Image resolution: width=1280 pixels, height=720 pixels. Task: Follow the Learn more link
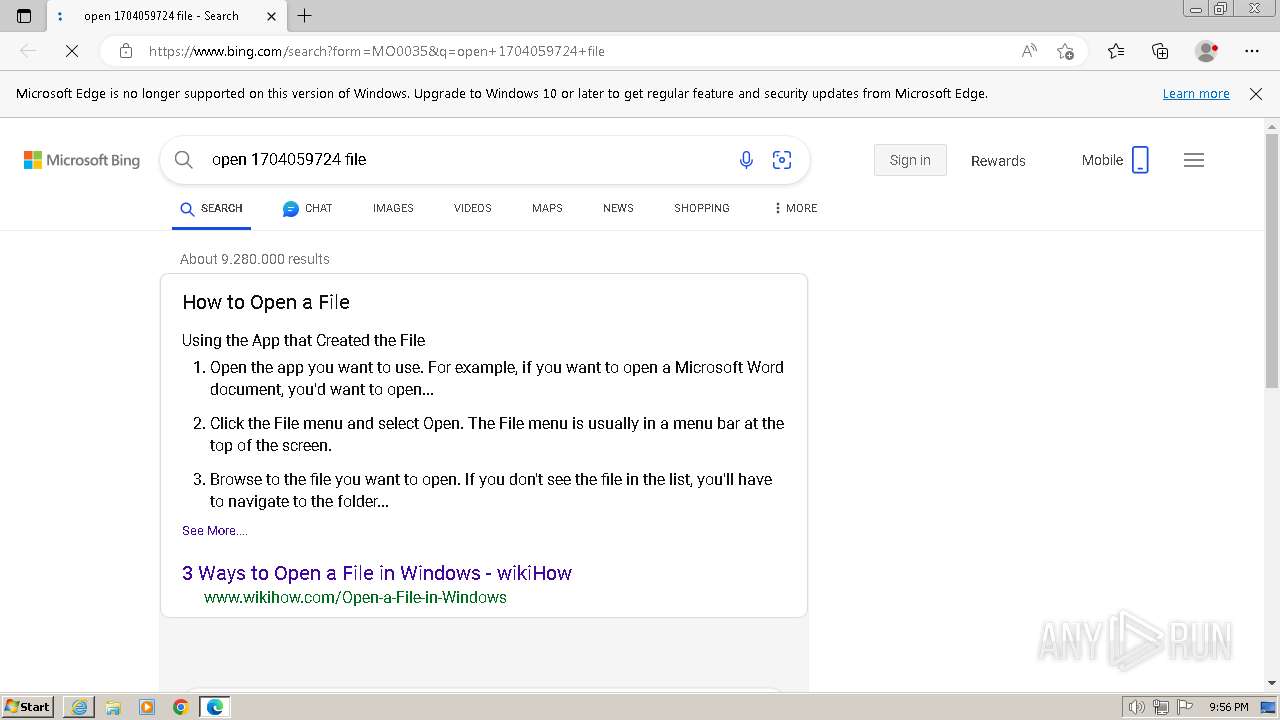tap(1196, 94)
